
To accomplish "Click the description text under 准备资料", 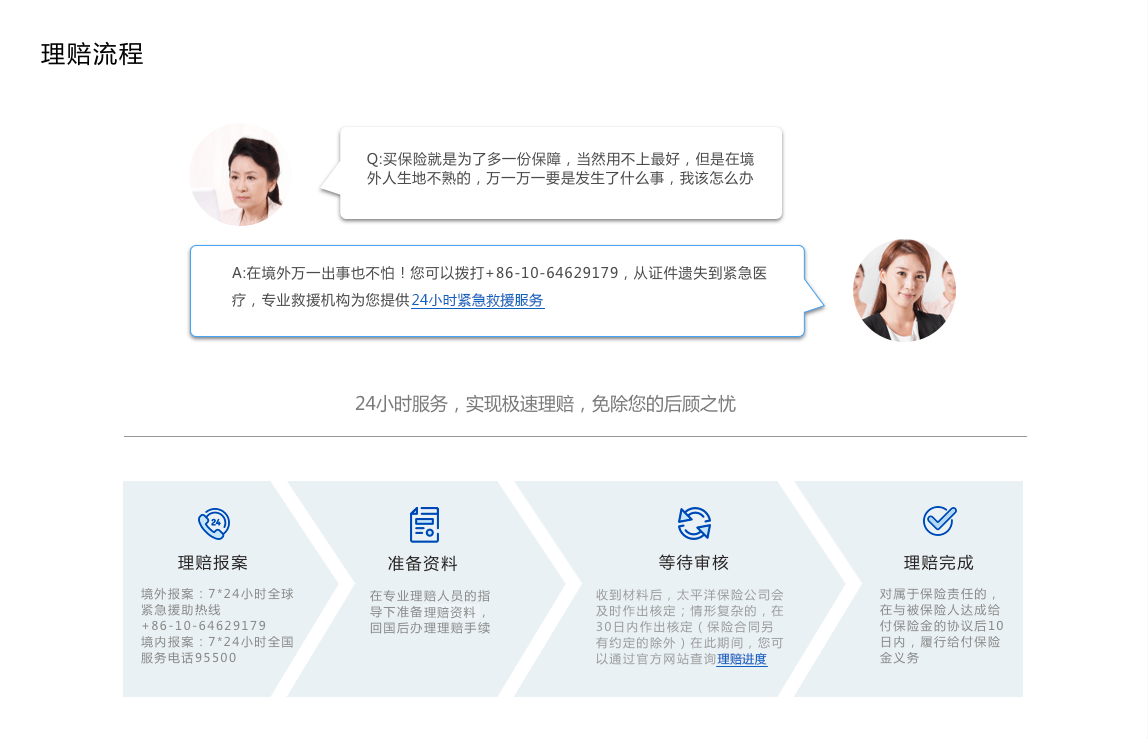I will 429,612.
